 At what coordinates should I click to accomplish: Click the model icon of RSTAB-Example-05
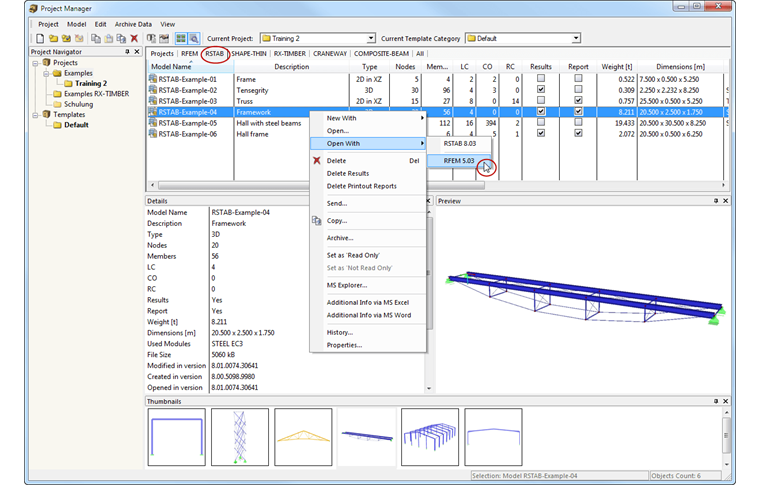(x=153, y=123)
